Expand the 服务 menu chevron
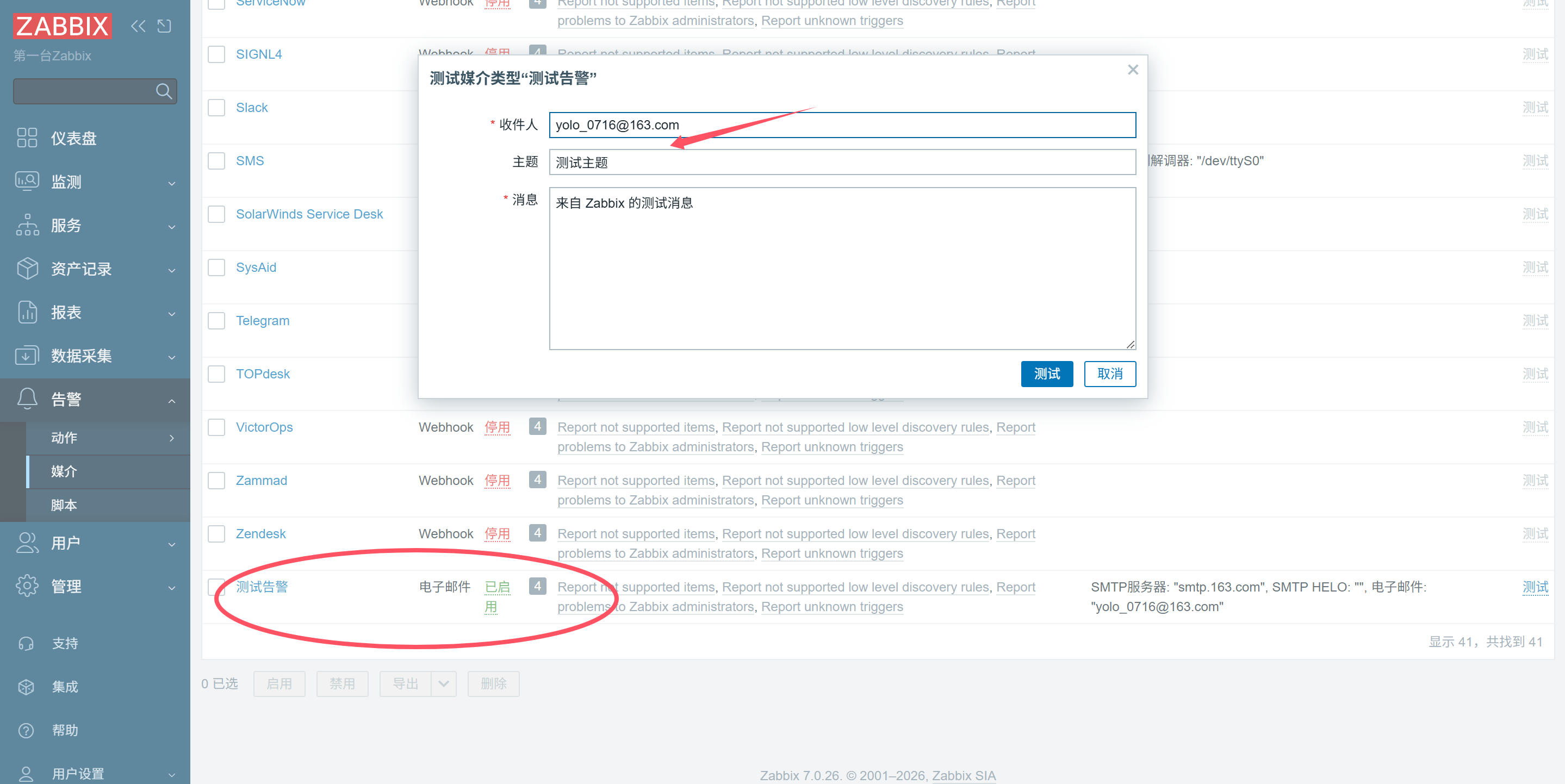 [x=172, y=227]
